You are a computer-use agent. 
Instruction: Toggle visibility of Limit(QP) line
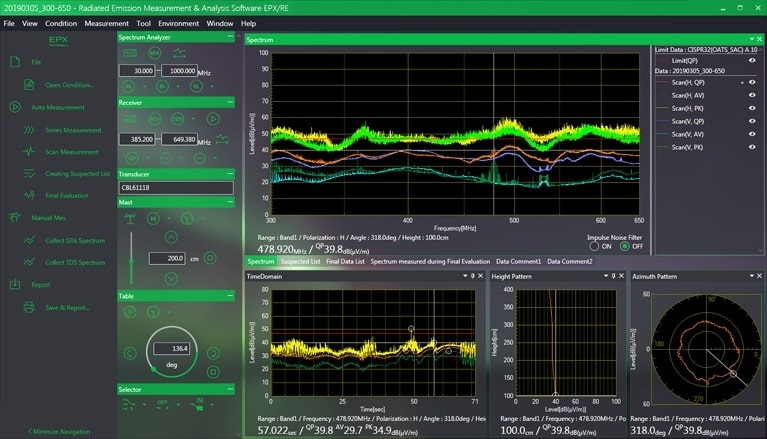[x=751, y=60]
